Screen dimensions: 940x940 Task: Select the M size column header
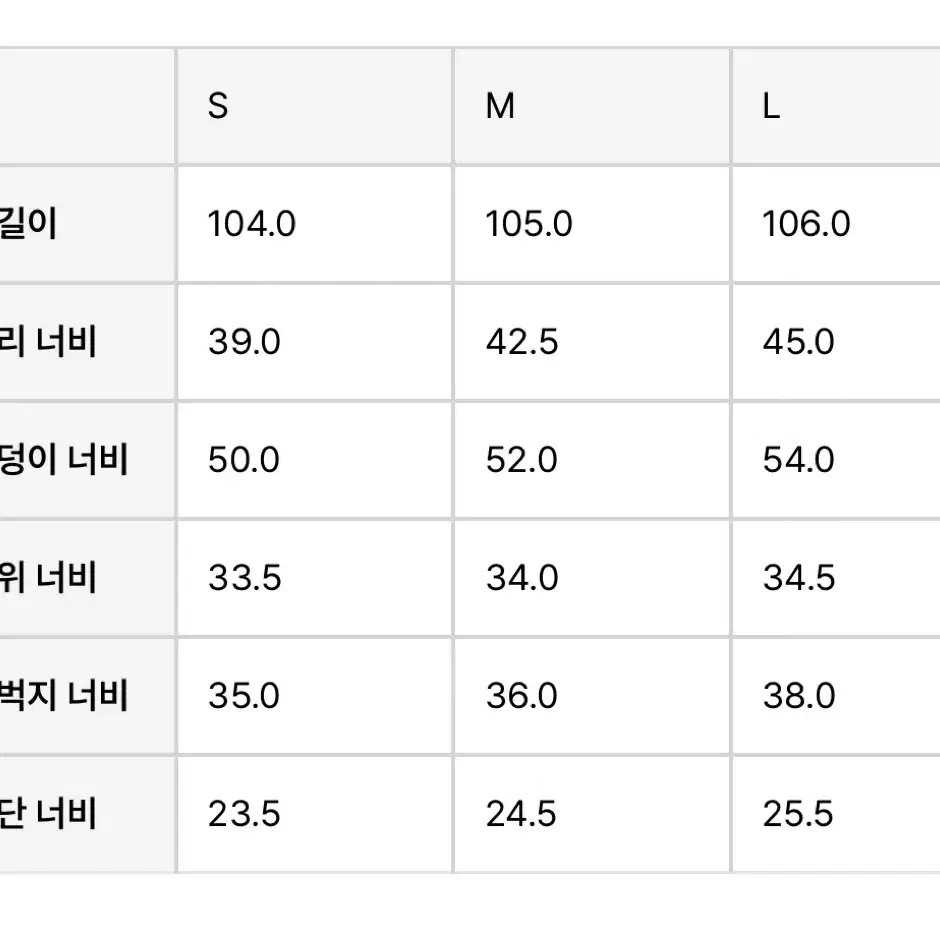pos(592,106)
